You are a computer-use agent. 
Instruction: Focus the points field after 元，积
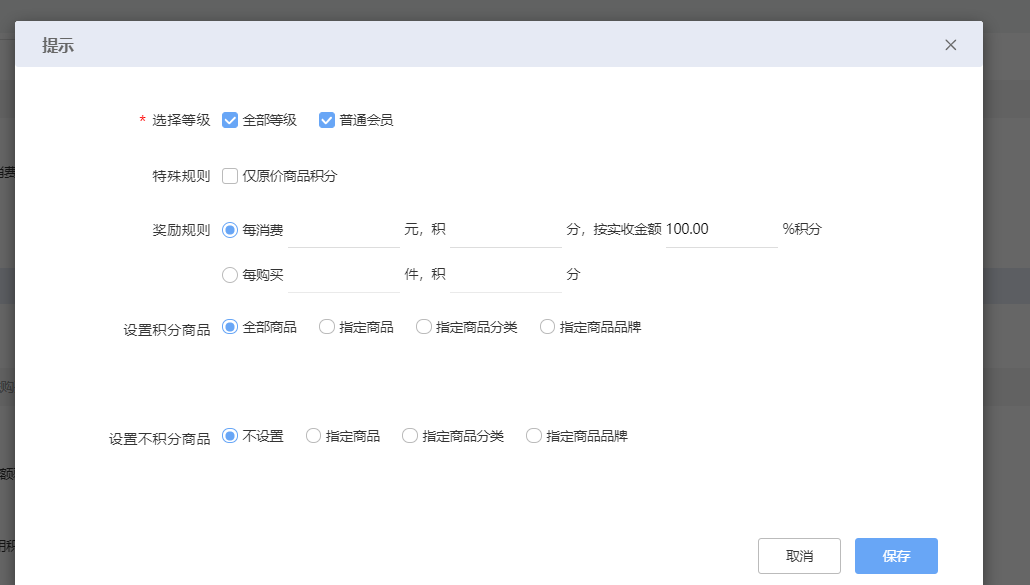(506, 230)
